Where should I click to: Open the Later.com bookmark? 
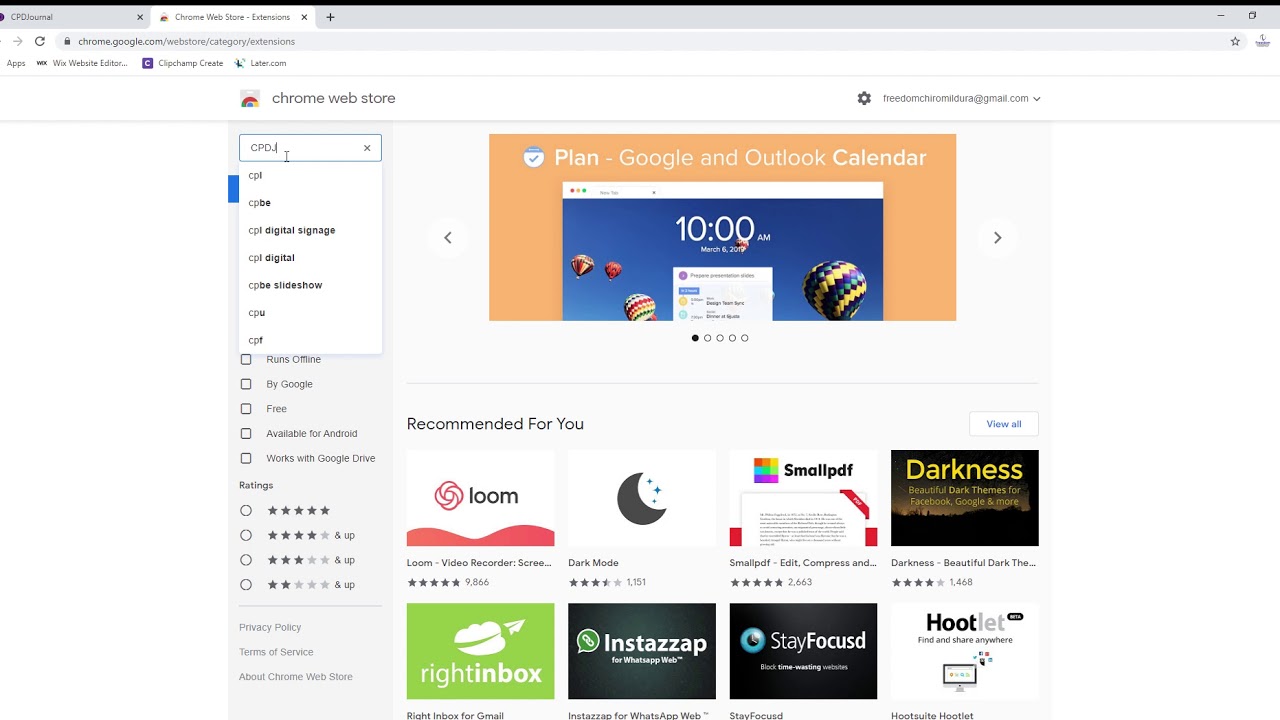(x=260, y=63)
